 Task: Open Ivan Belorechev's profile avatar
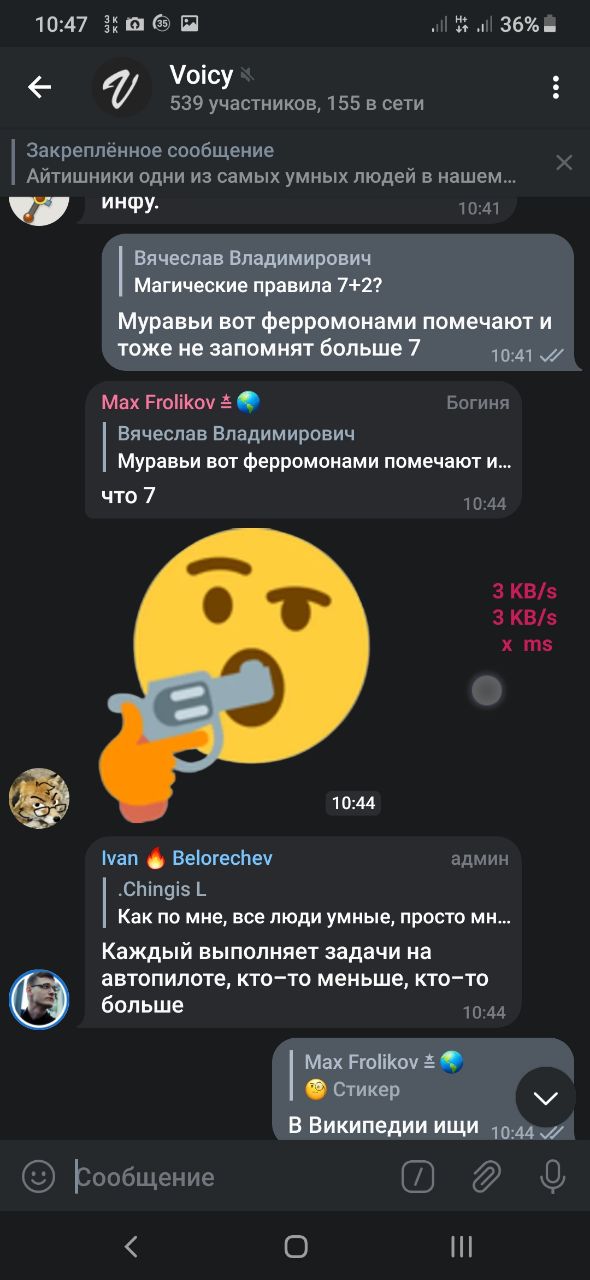coord(39,999)
